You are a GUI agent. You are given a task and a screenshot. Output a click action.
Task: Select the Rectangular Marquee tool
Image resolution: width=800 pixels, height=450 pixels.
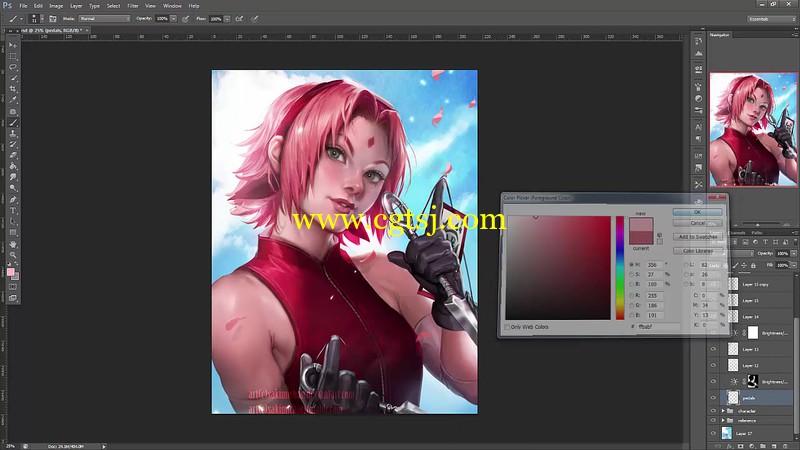click(13, 56)
